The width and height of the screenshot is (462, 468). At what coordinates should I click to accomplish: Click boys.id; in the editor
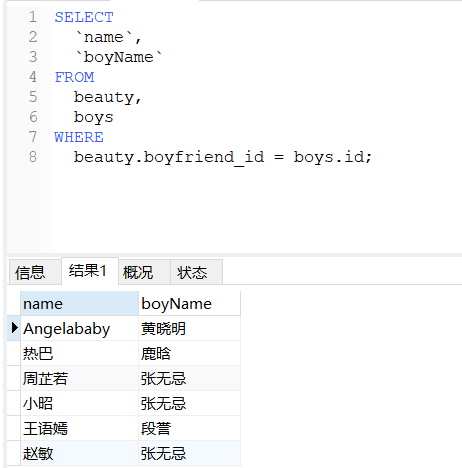click(x=332, y=157)
